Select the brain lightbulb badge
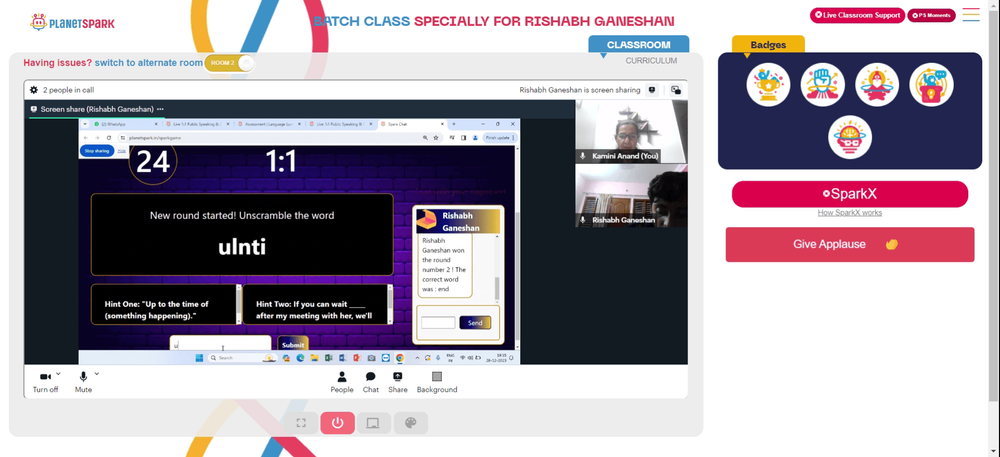 click(850, 137)
